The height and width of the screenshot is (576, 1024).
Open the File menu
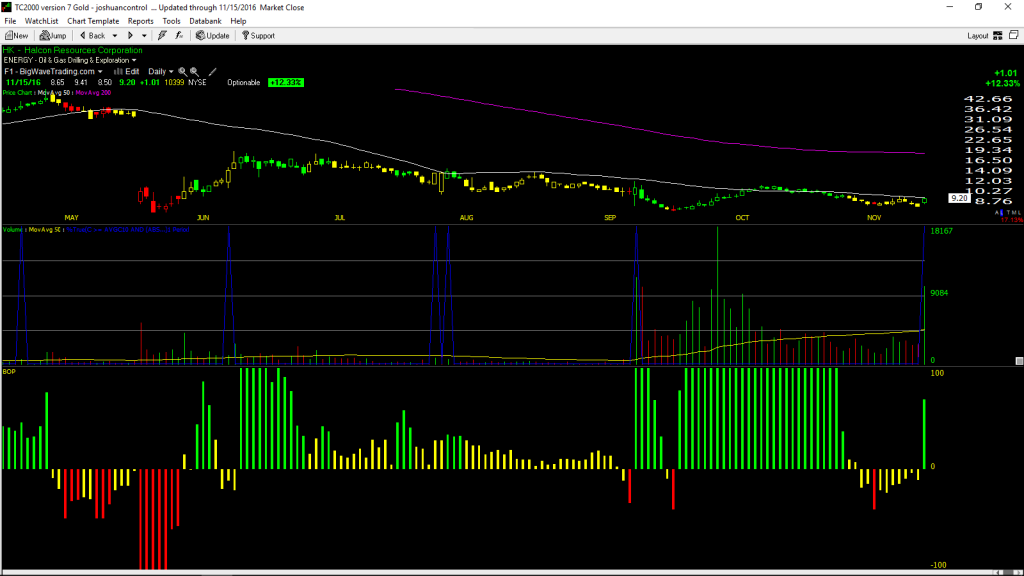10,21
